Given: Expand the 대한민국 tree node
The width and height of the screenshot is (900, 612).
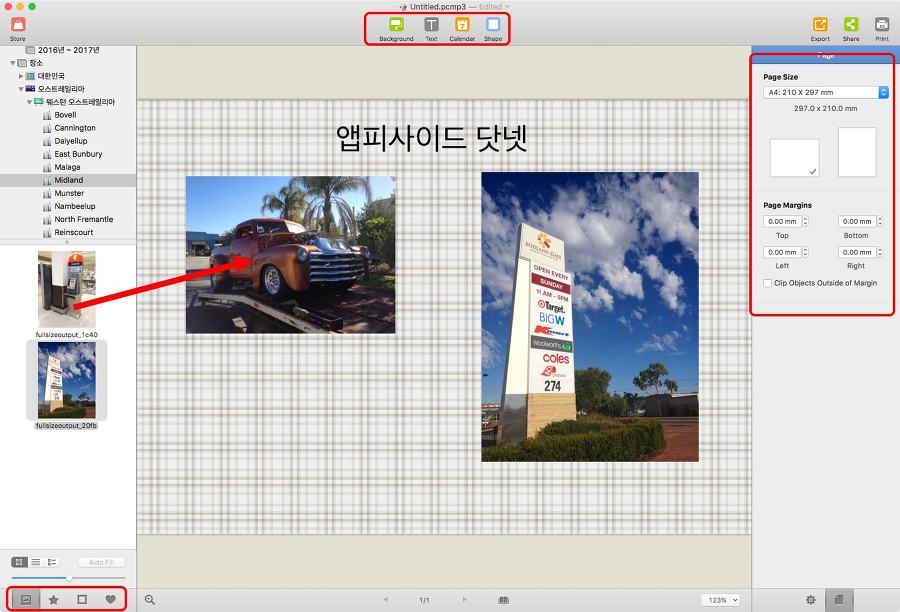Looking at the screenshot, I should [21, 76].
